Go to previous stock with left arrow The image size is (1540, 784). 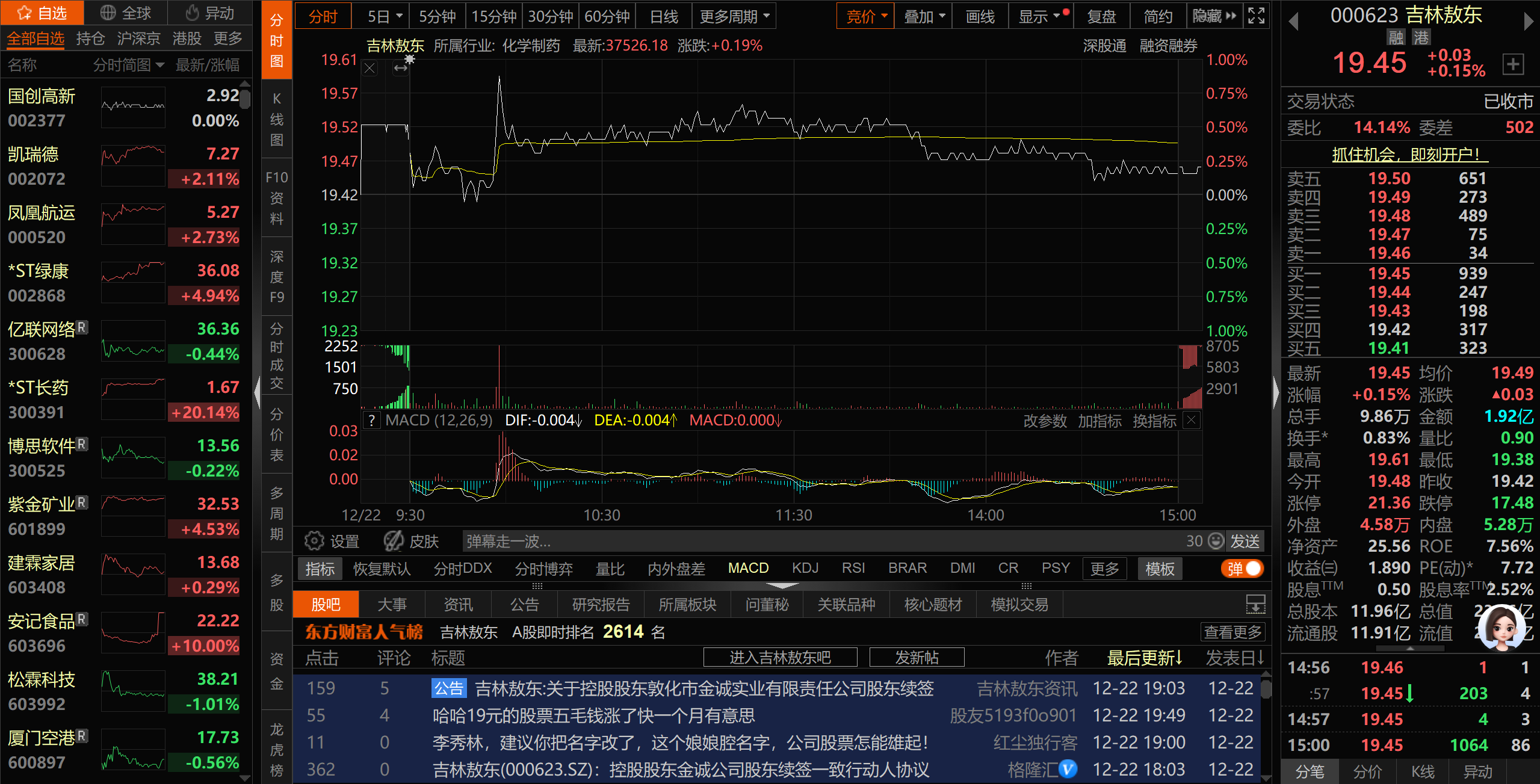[1293, 22]
